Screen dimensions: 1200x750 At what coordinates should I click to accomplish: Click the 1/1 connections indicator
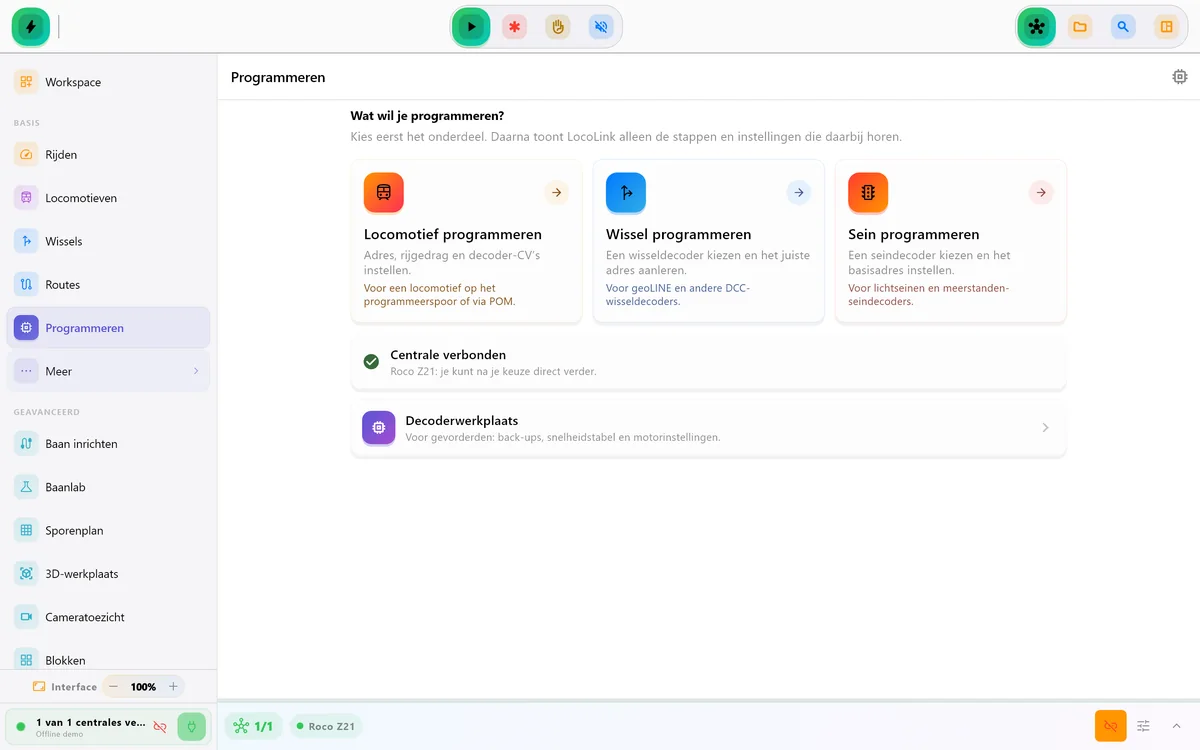(x=253, y=727)
